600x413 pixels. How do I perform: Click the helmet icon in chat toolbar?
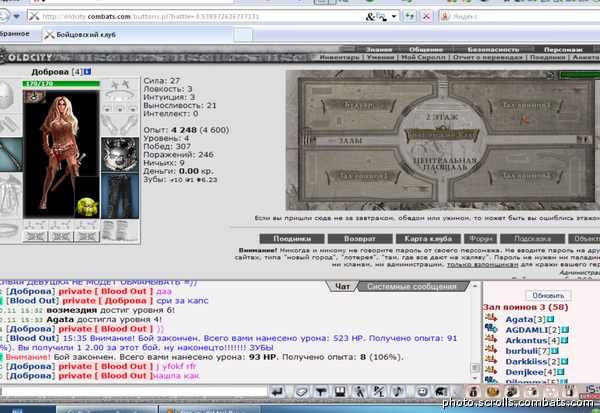pyautogui.click(x=441, y=392)
